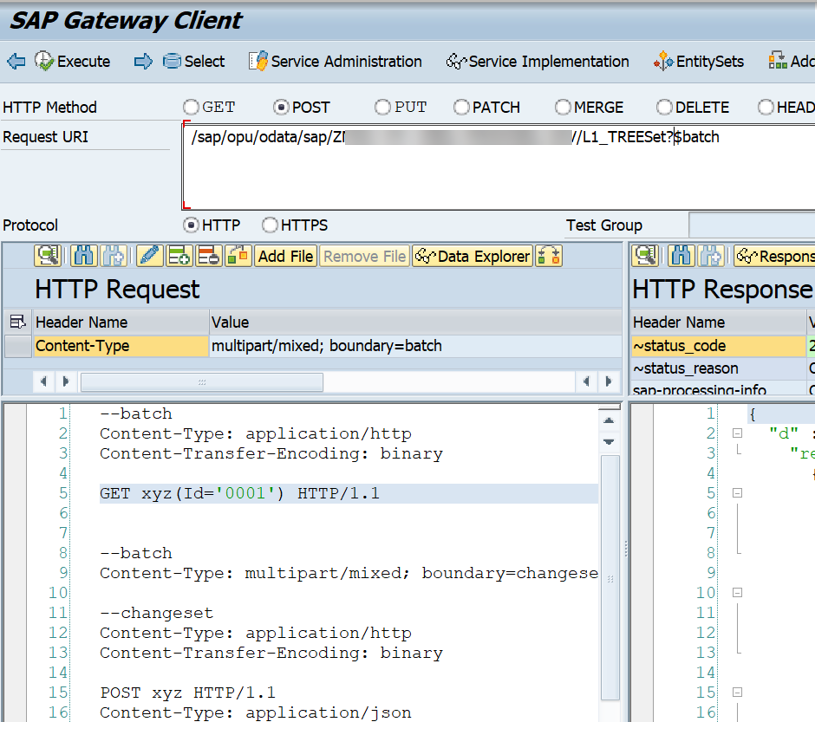Click the back arrow icon
817x737 pixels.
(16, 62)
